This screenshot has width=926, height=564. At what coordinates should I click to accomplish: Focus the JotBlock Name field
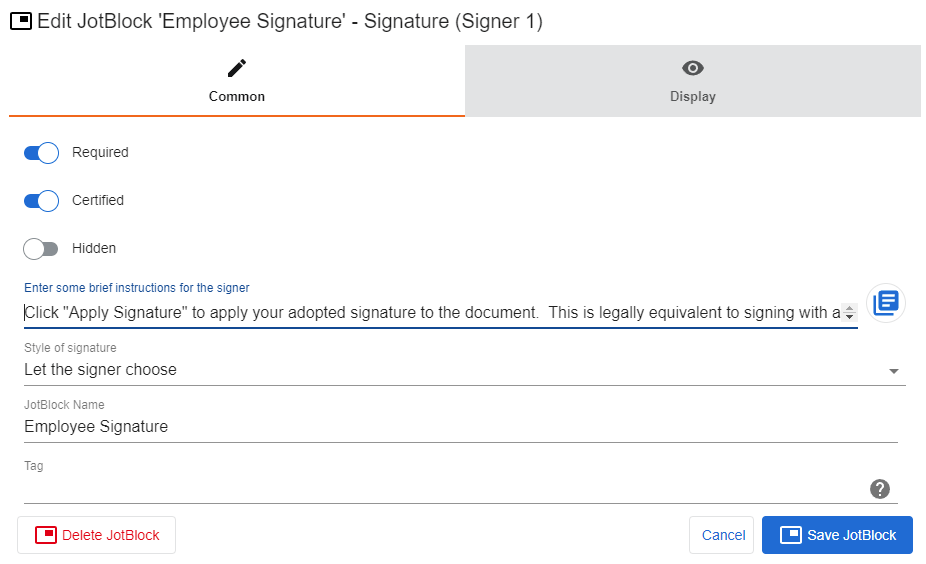pyautogui.click(x=460, y=427)
